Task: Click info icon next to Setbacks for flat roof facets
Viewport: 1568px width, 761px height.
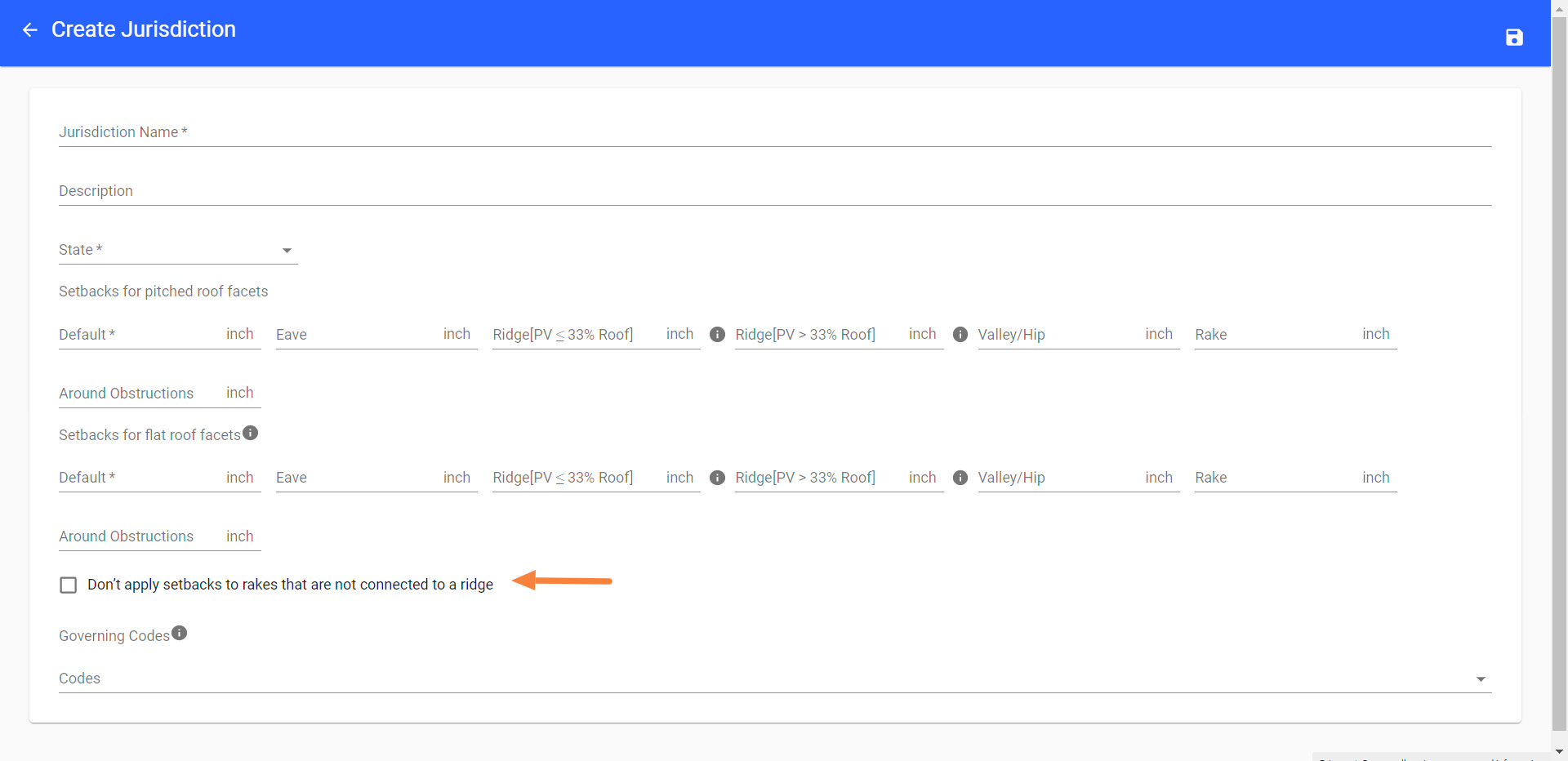Action: (x=251, y=433)
